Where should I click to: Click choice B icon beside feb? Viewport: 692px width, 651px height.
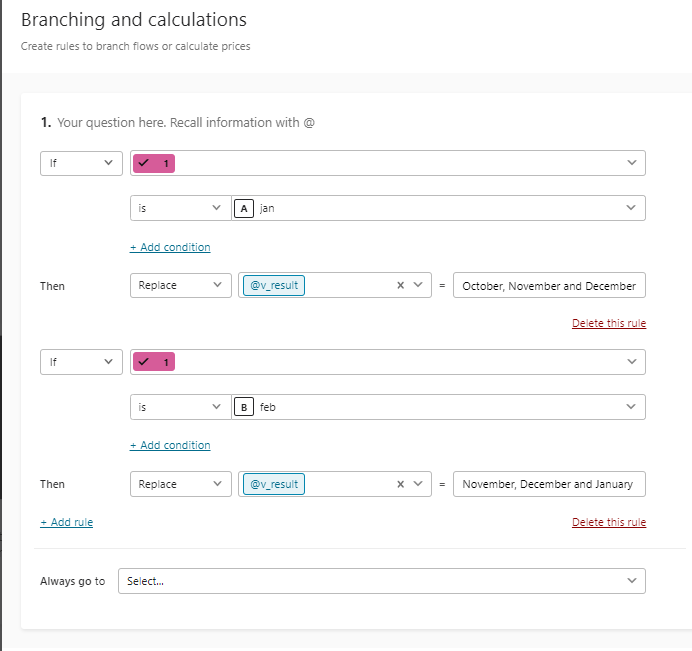tap(244, 407)
